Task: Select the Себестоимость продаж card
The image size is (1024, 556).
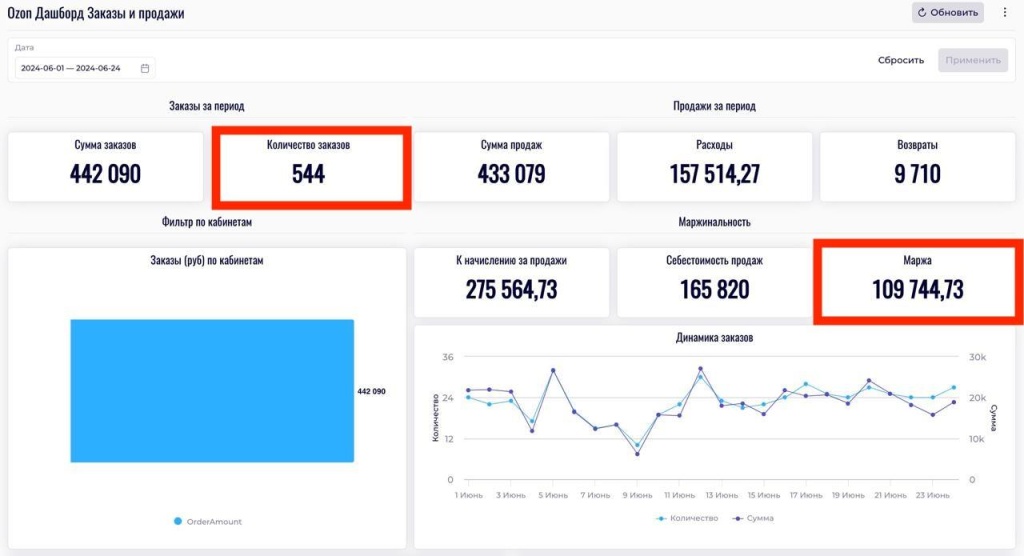Action: pyautogui.click(x=714, y=282)
